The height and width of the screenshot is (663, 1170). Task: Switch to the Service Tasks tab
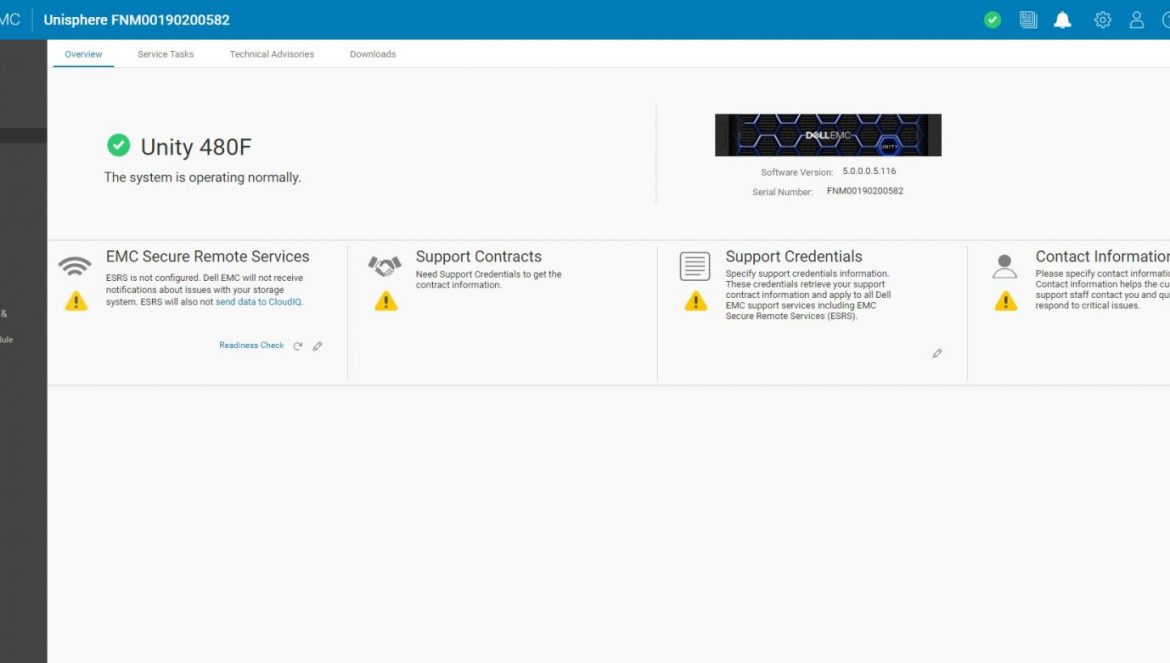(166, 54)
